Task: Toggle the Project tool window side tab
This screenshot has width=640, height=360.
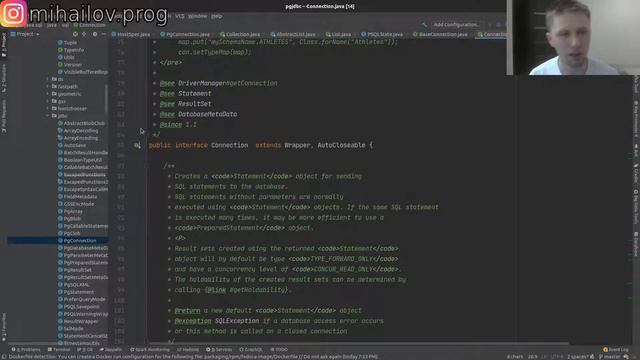Action: pyautogui.click(x=4, y=44)
